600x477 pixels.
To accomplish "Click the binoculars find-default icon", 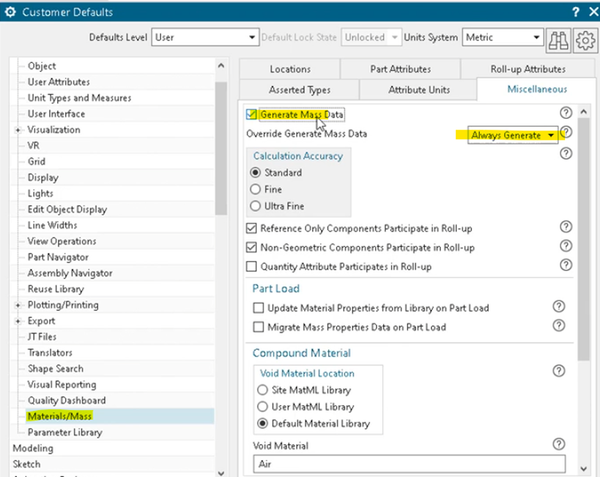I will pos(559,39).
